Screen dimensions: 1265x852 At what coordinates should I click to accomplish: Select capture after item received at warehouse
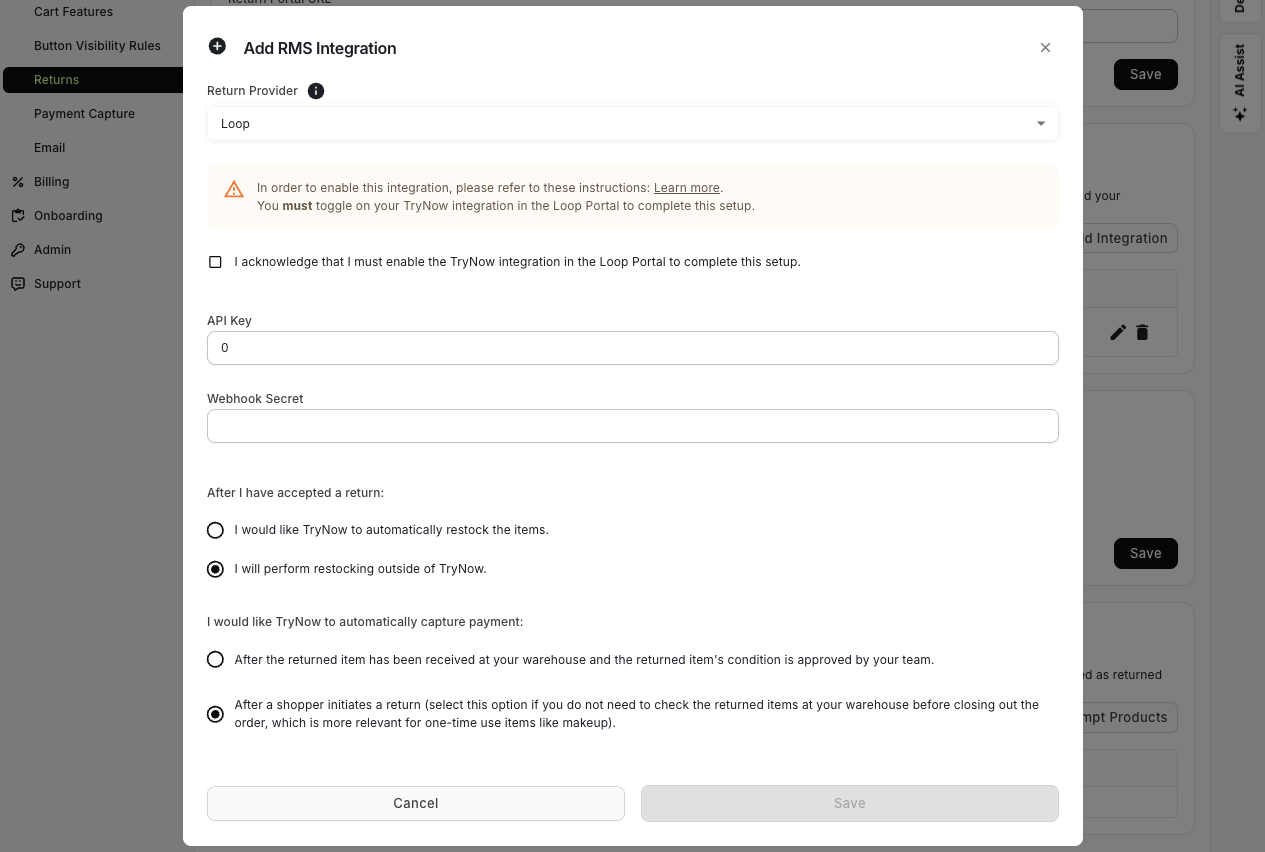point(215,660)
